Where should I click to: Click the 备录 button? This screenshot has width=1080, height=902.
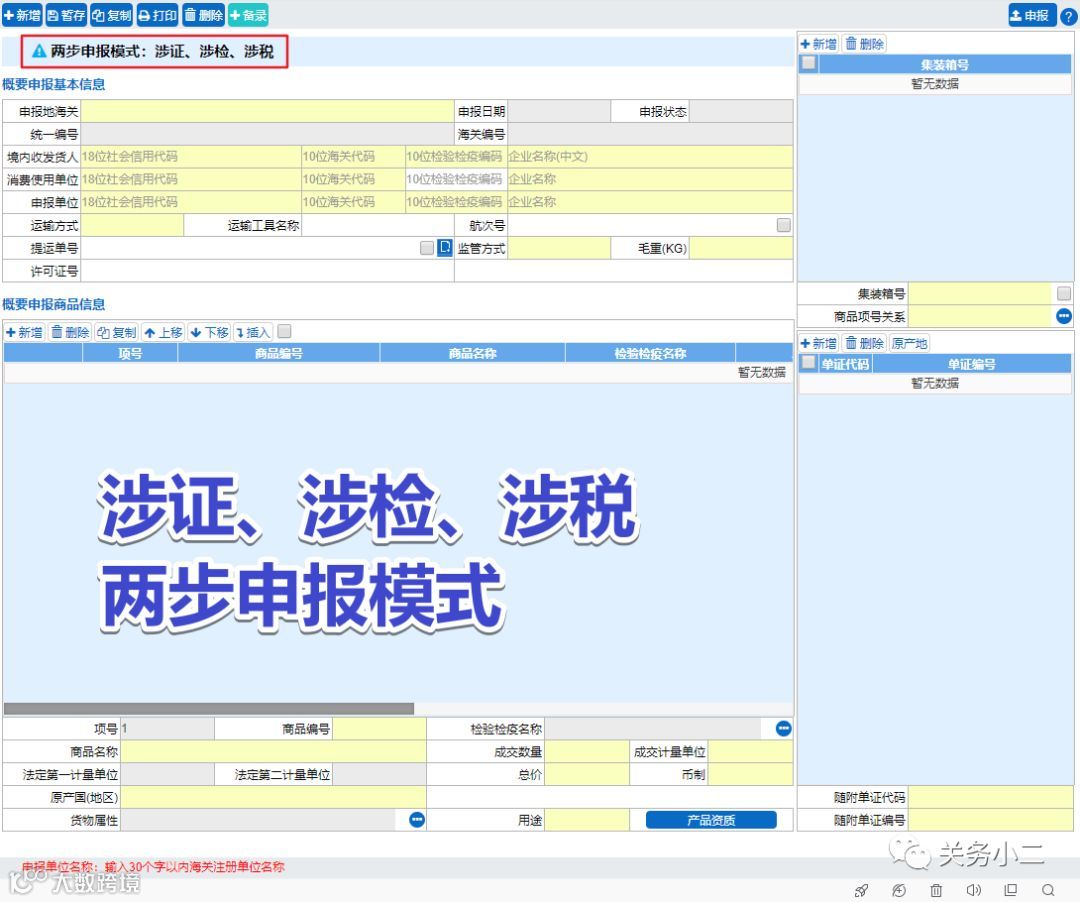[x=248, y=15]
